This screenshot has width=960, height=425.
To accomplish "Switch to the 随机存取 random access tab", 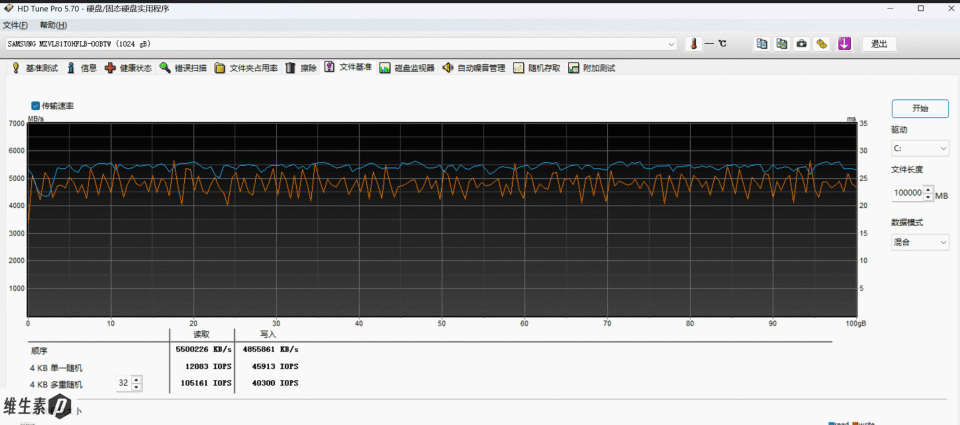I will (x=538, y=68).
